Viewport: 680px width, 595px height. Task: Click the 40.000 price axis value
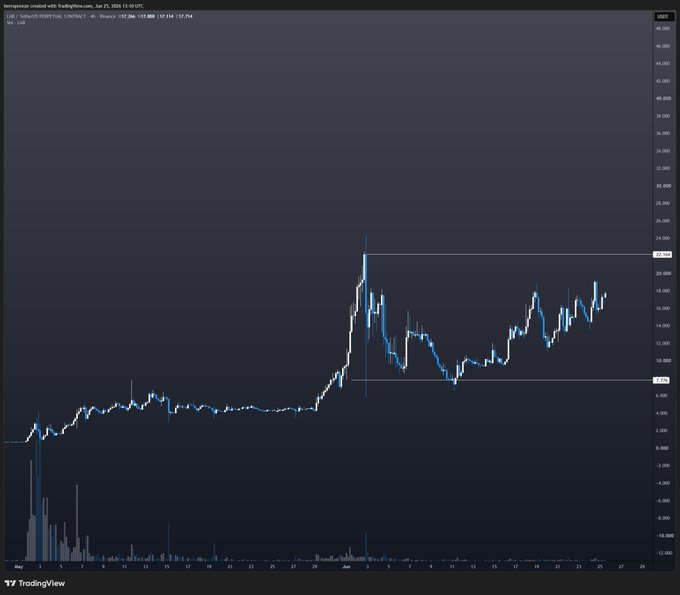coord(663,98)
